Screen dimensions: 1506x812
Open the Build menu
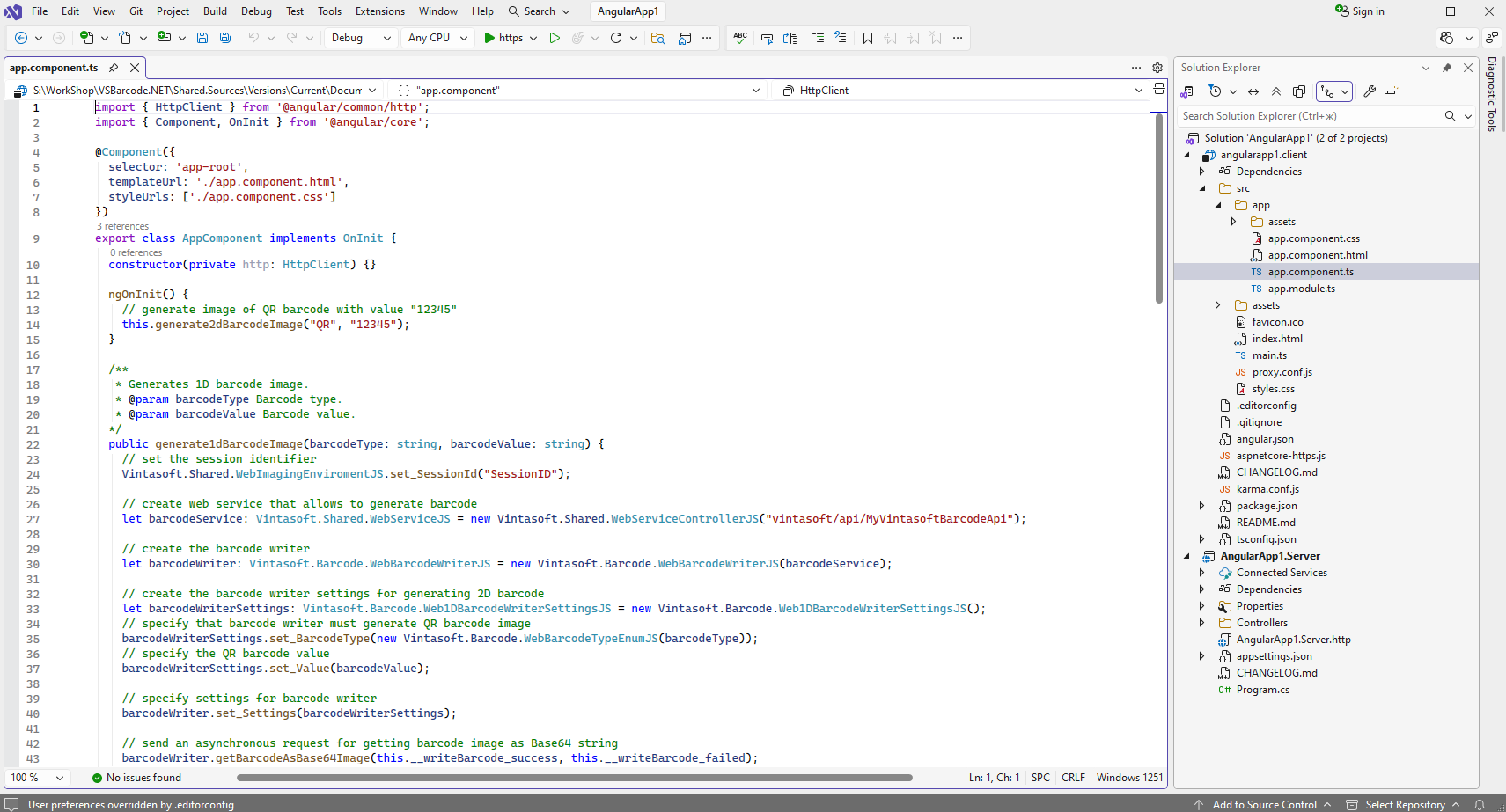click(215, 11)
